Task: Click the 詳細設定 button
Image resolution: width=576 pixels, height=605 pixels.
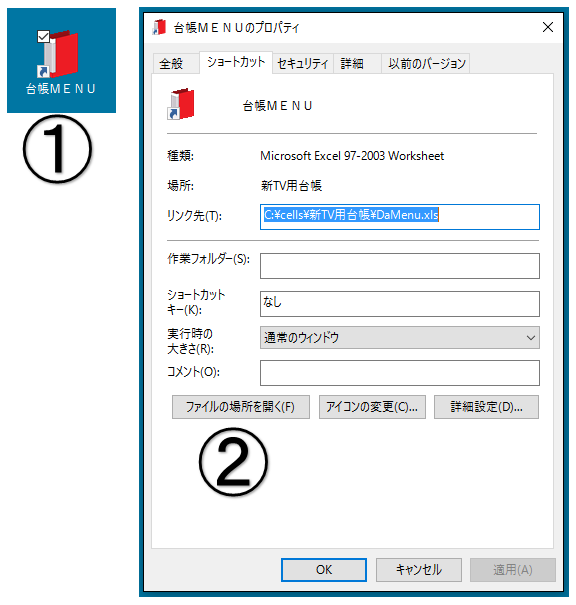Action: 486,407
